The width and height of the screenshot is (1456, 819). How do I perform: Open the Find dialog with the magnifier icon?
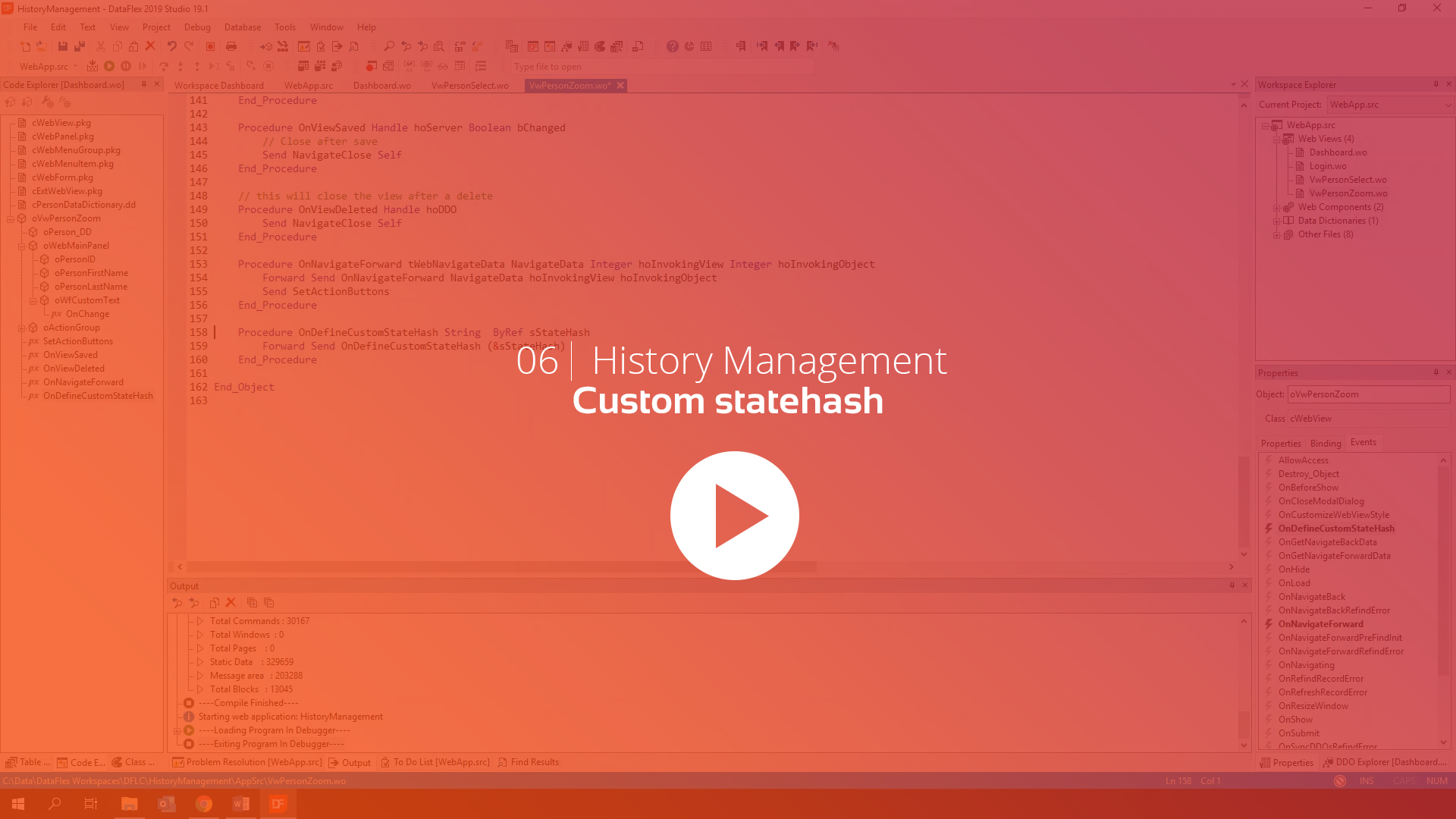tap(389, 46)
